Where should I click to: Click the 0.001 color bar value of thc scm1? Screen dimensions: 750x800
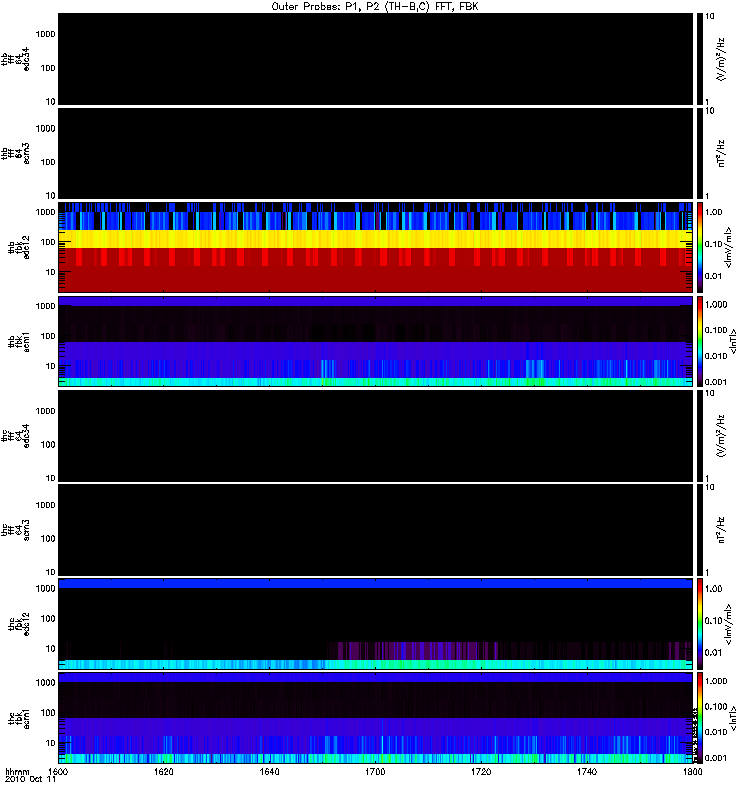tap(716, 758)
